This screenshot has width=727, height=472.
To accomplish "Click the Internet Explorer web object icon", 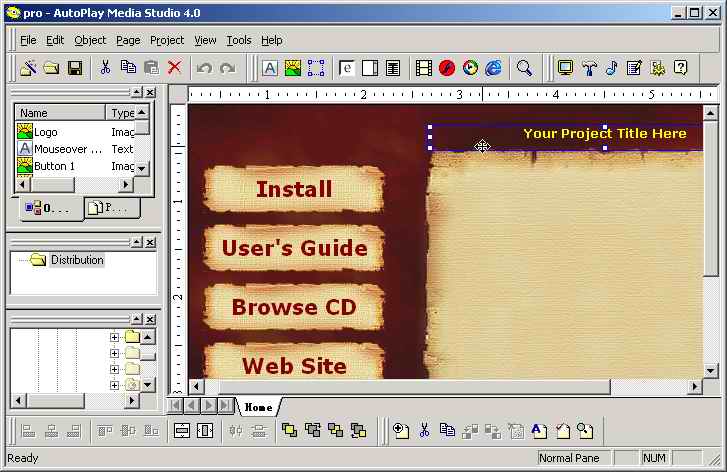I will pos(494,68).
